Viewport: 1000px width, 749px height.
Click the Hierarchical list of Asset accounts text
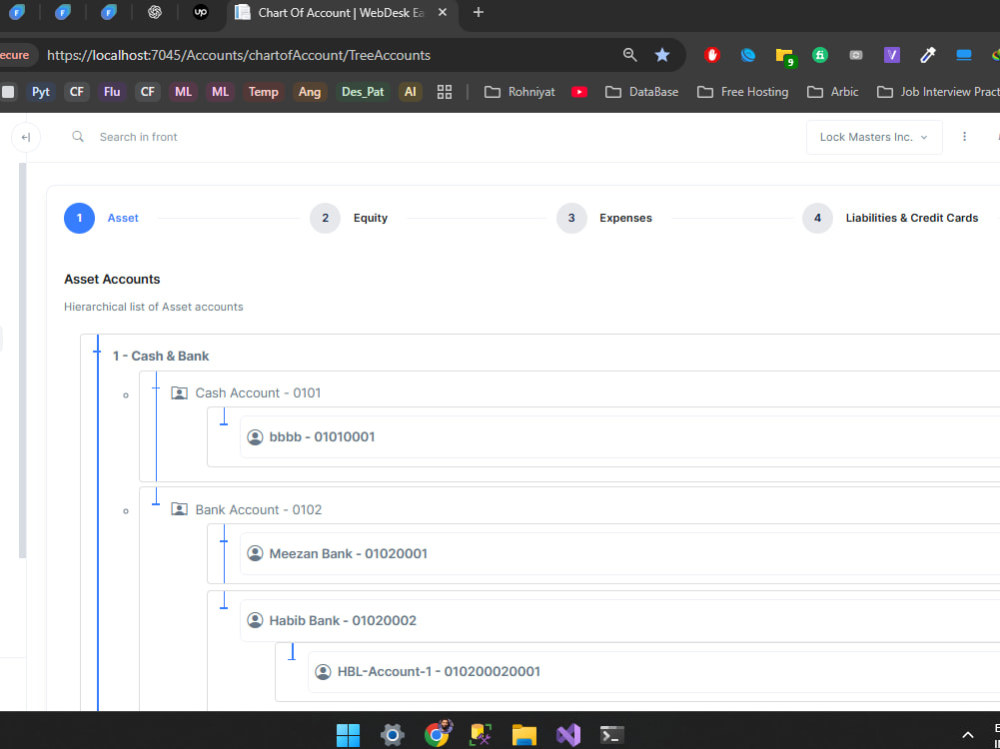[x=154, y=307]
